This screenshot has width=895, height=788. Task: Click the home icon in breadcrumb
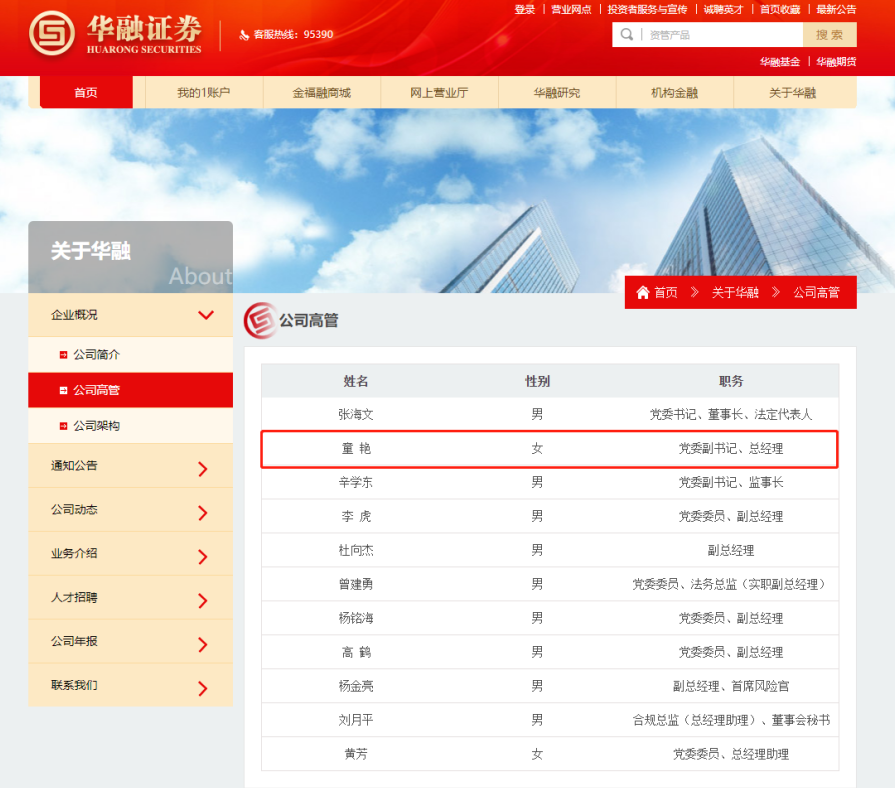[x=643, y=293]
